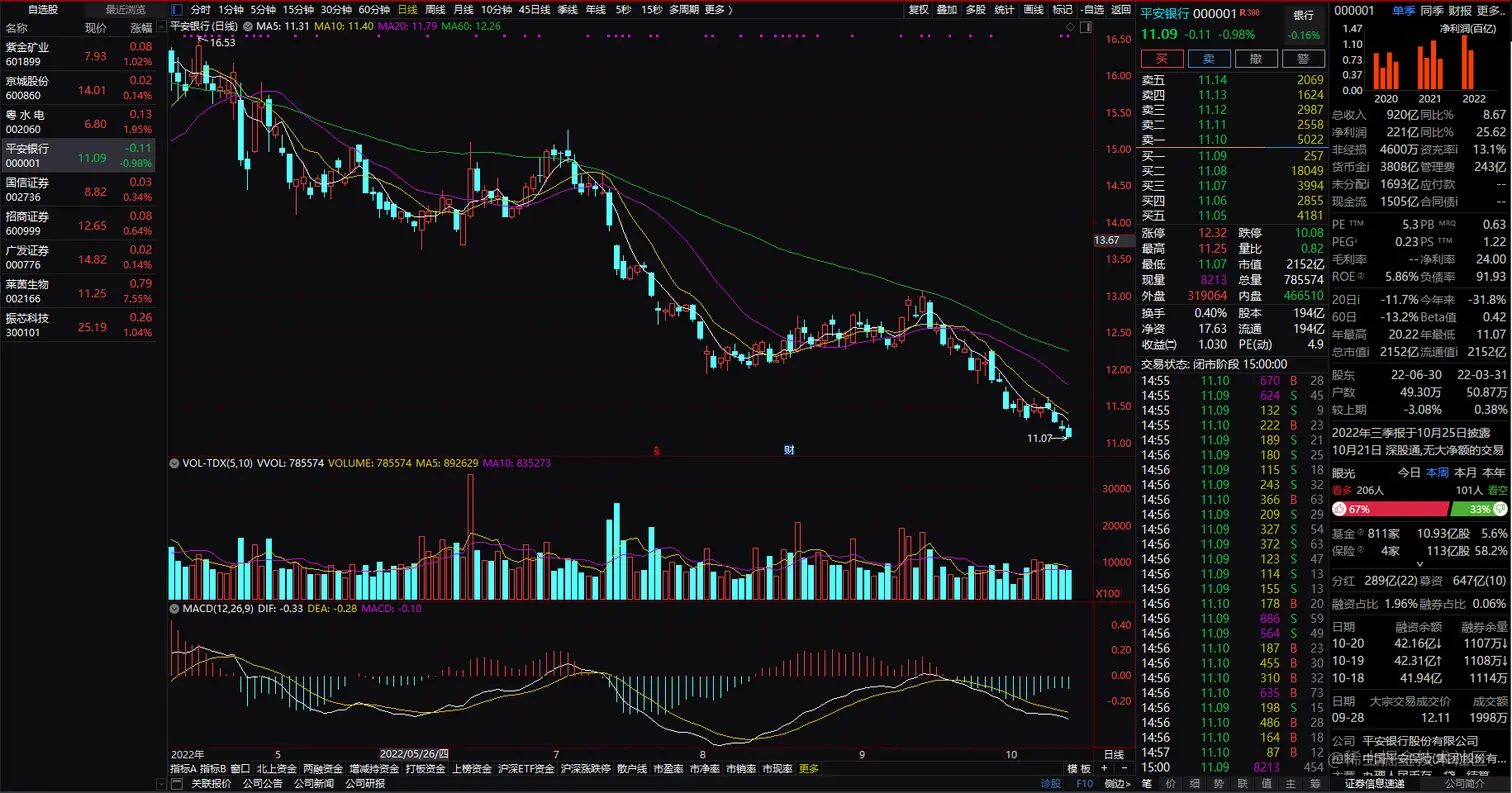1512x793 pixels.
Task: Click the 多股 multi-stock button
Action: tap(976, 10)
